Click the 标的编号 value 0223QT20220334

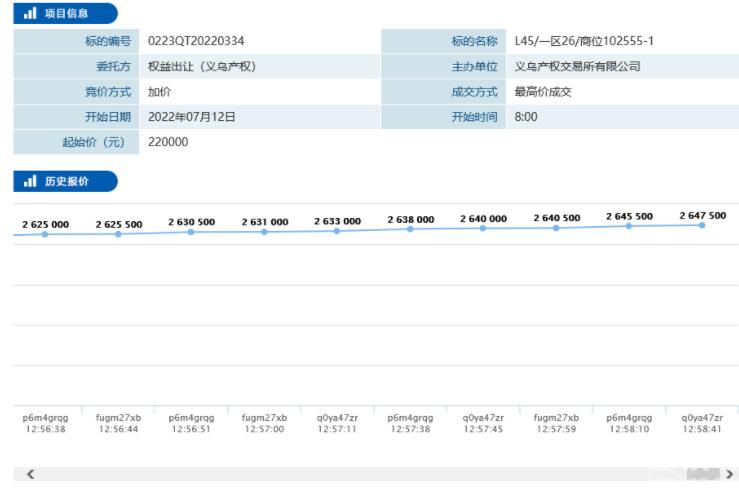coord(196,41)
